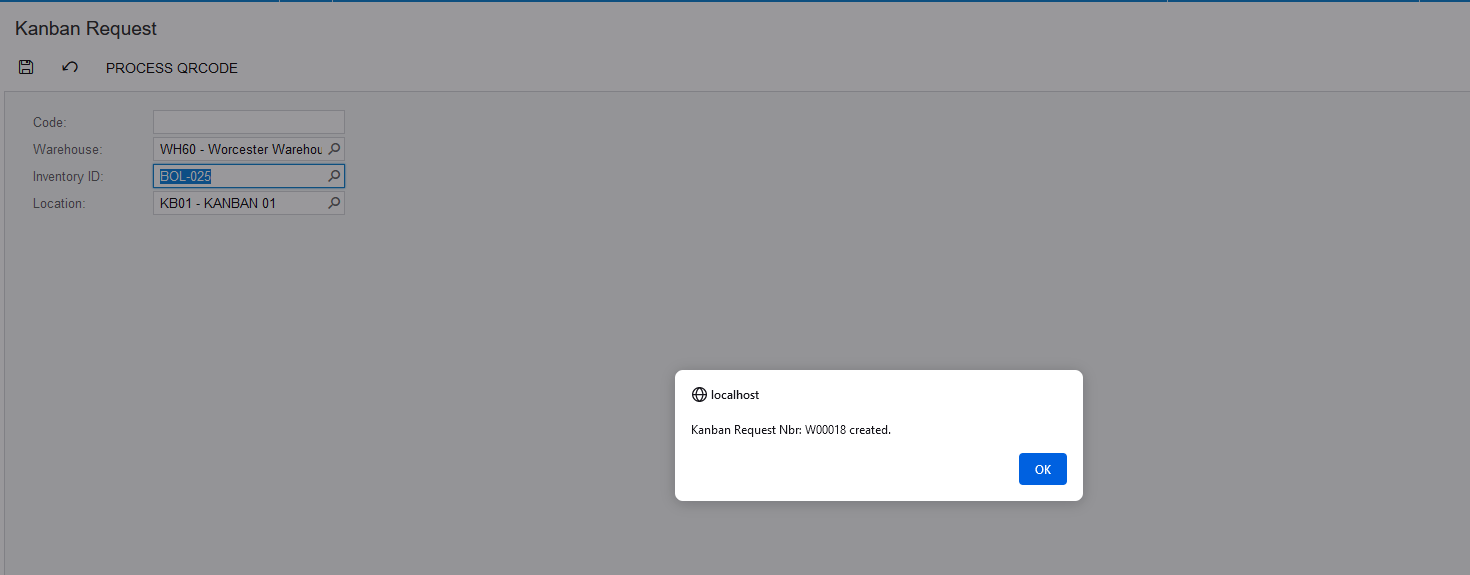Click the Kanban Request page title
Screen dimensions: 1470x575
pyautogui.click(x=86, y=29)
